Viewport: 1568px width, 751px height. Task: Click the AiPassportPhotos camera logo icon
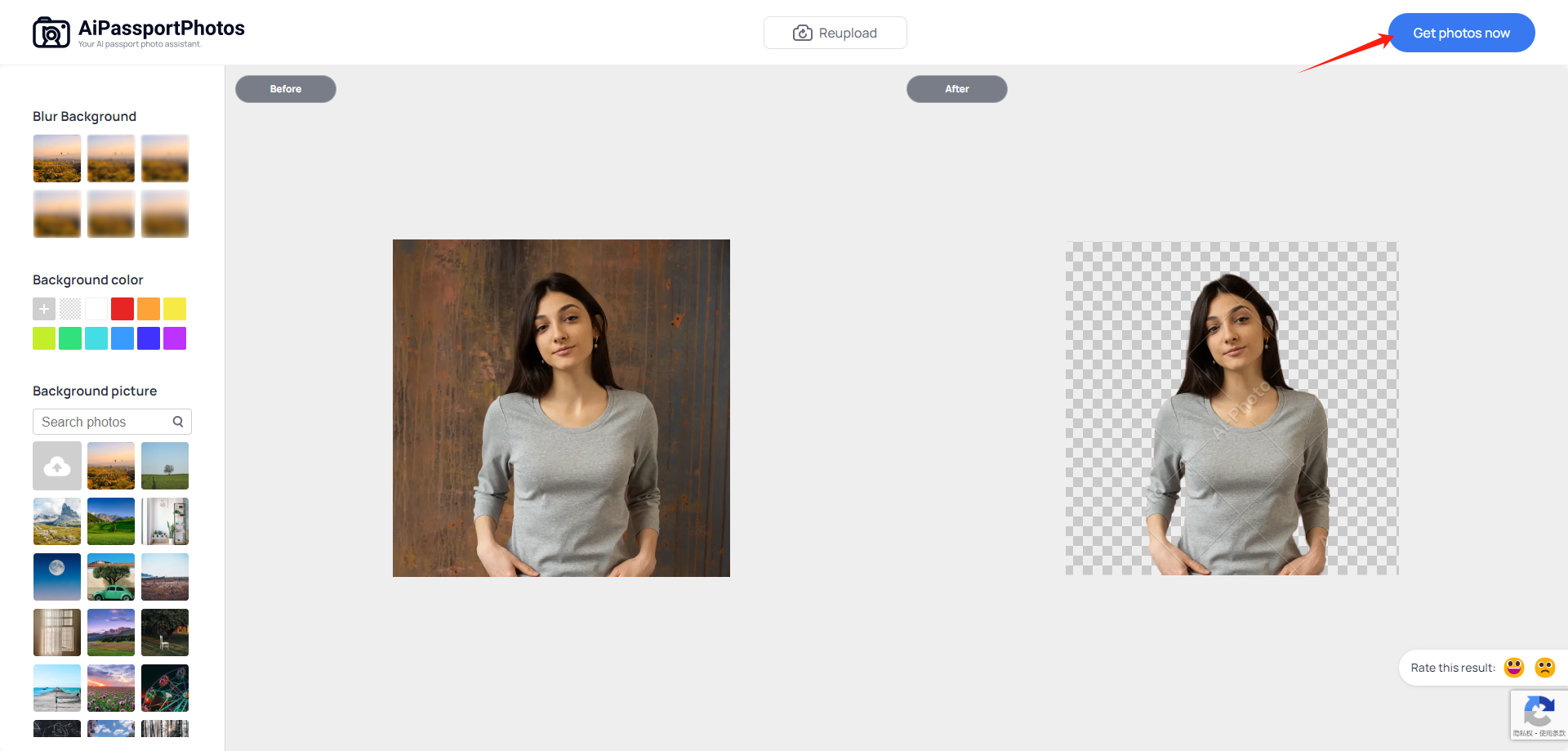coord(51,31)
